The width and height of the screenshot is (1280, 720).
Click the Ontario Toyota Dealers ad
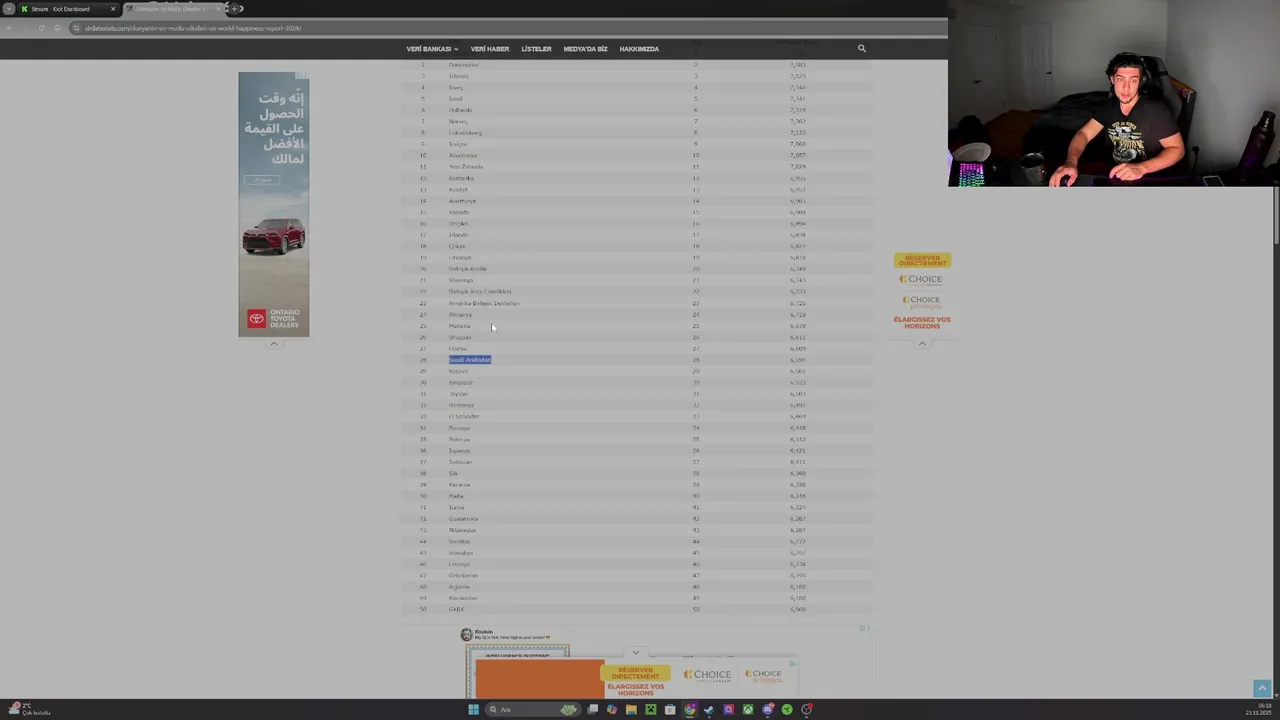(x=274, y=204)
